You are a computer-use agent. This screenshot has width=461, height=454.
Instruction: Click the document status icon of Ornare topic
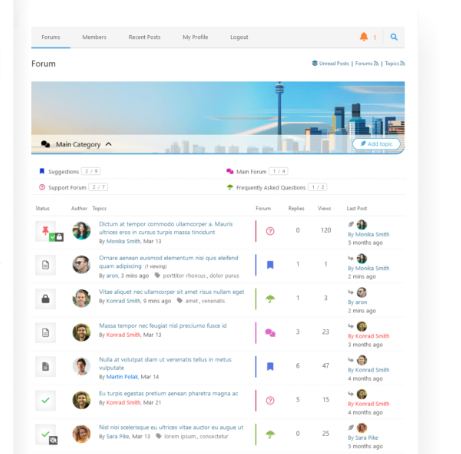[45, 265]
